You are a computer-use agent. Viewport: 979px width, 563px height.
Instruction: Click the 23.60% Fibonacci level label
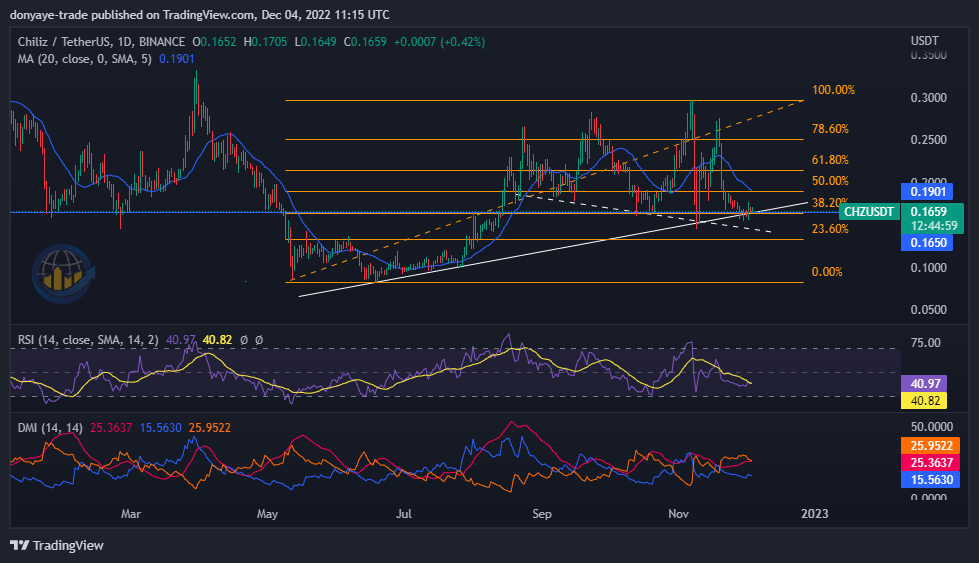830,229
